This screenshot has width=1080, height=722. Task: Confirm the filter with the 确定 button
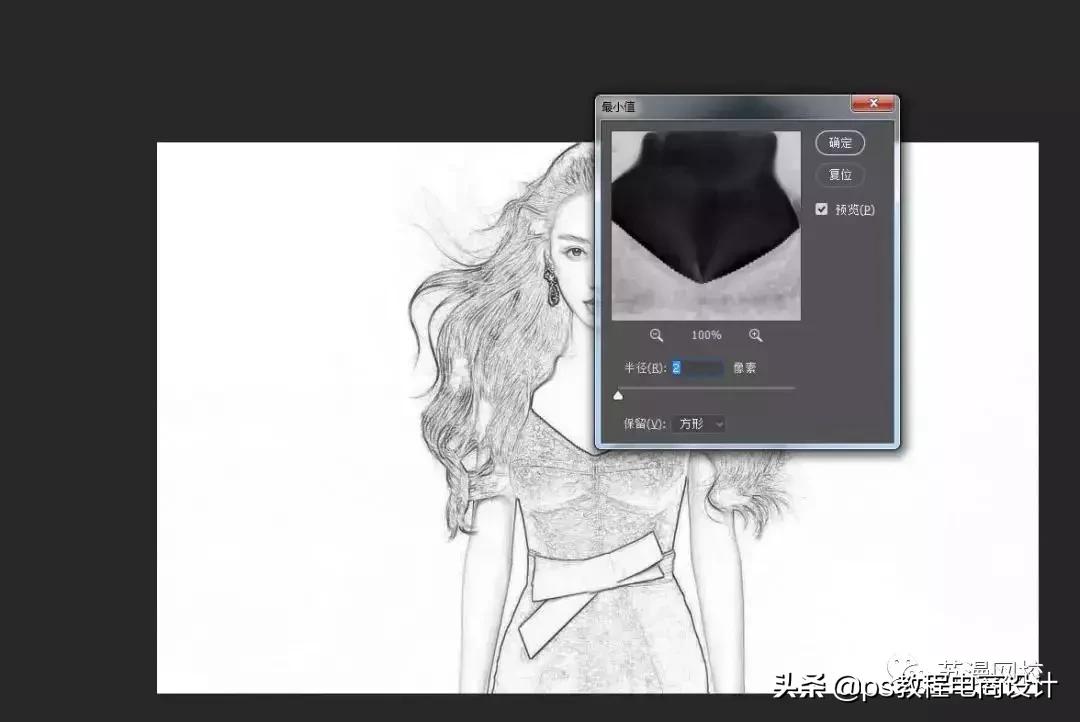point(839,142)
